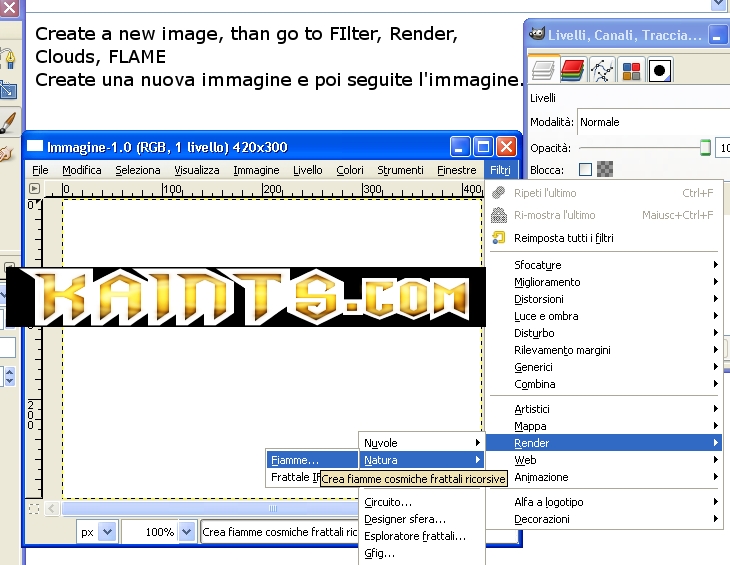
Task: Open the Immagine menu
Action: [256, 170]
